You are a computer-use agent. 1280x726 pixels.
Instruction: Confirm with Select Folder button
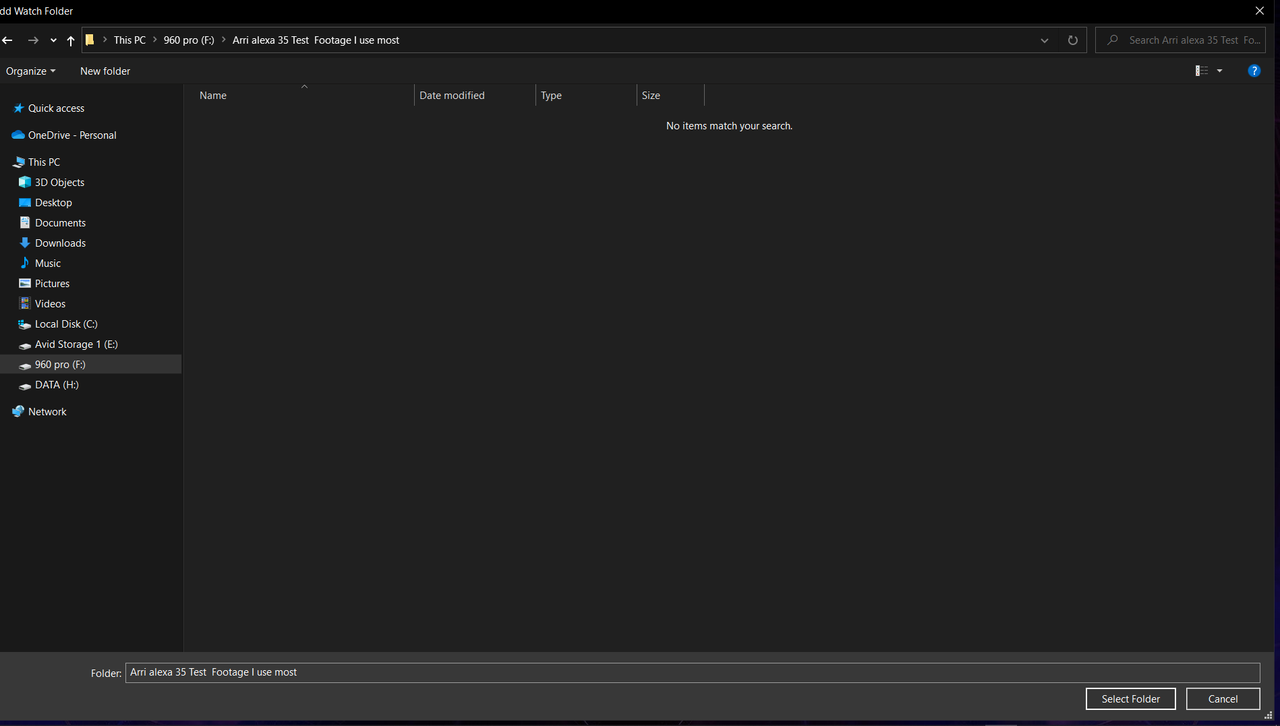[1131, 699]
